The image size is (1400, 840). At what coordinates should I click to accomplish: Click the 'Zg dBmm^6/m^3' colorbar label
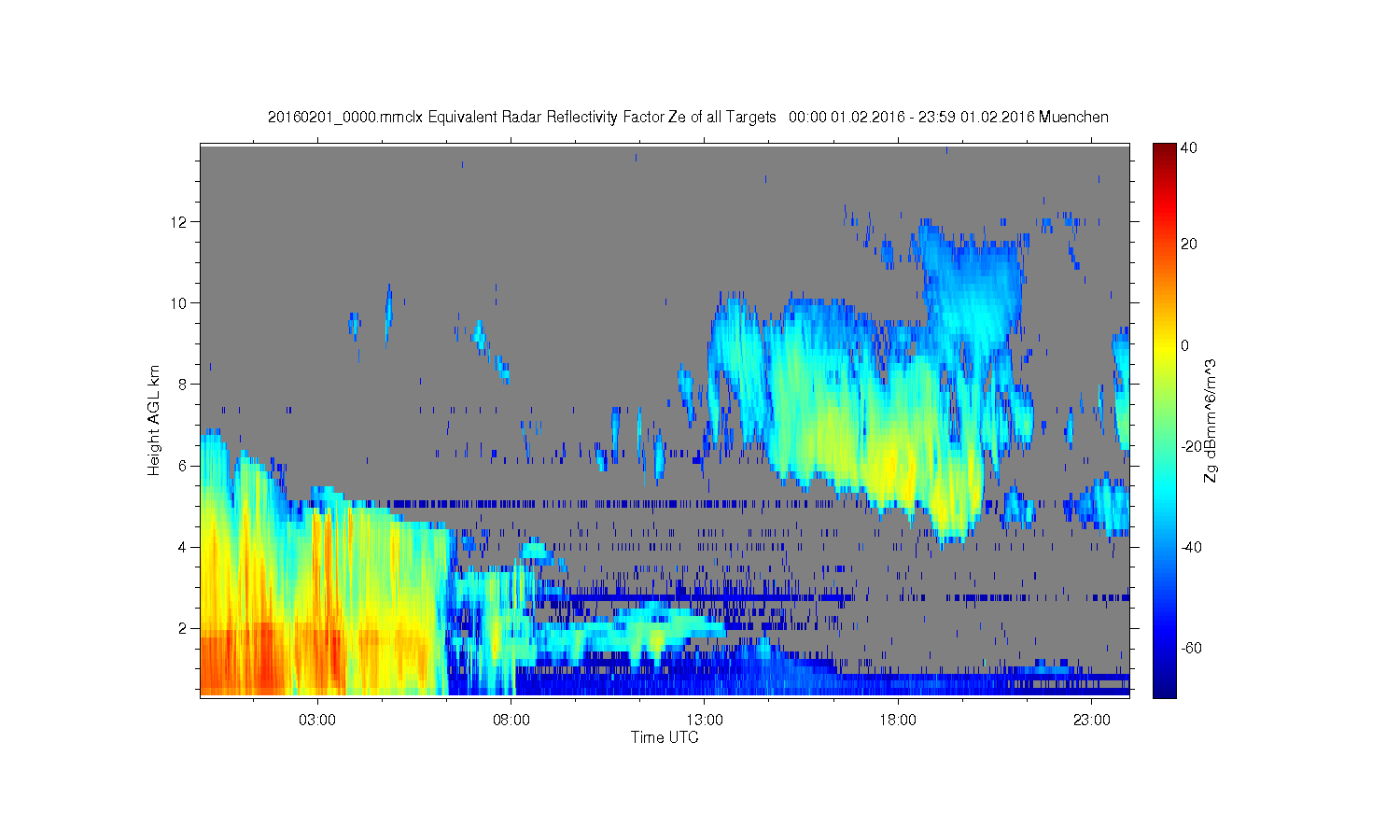(1211, 421)
